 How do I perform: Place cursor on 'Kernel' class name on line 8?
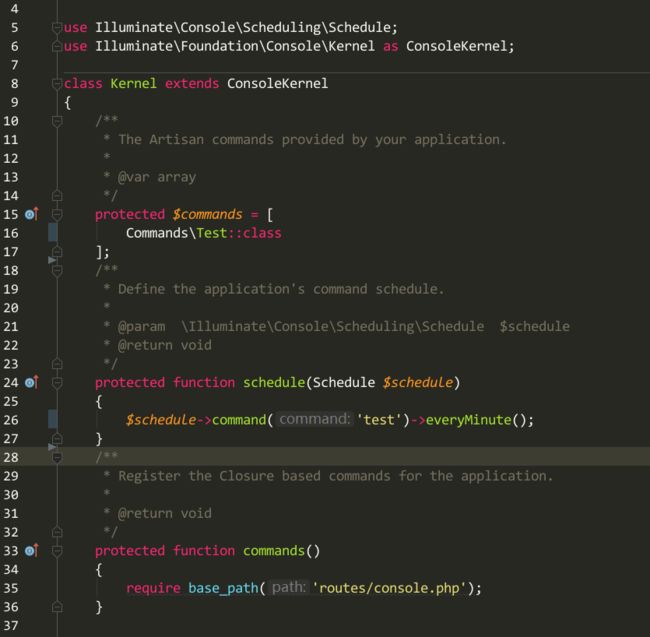[133, 83]
